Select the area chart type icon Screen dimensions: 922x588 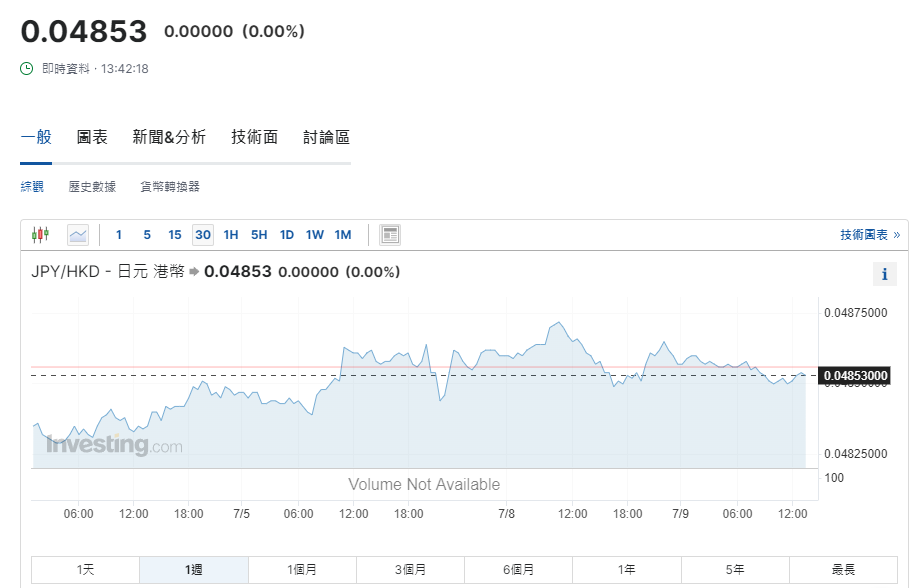(78, 235)
